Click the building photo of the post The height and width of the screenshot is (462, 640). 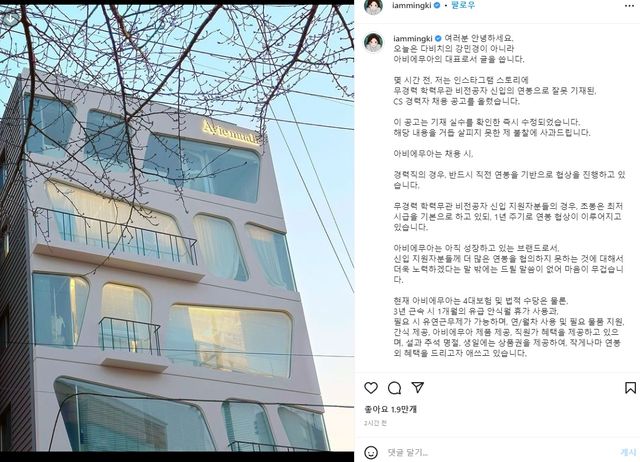[177, 228]
